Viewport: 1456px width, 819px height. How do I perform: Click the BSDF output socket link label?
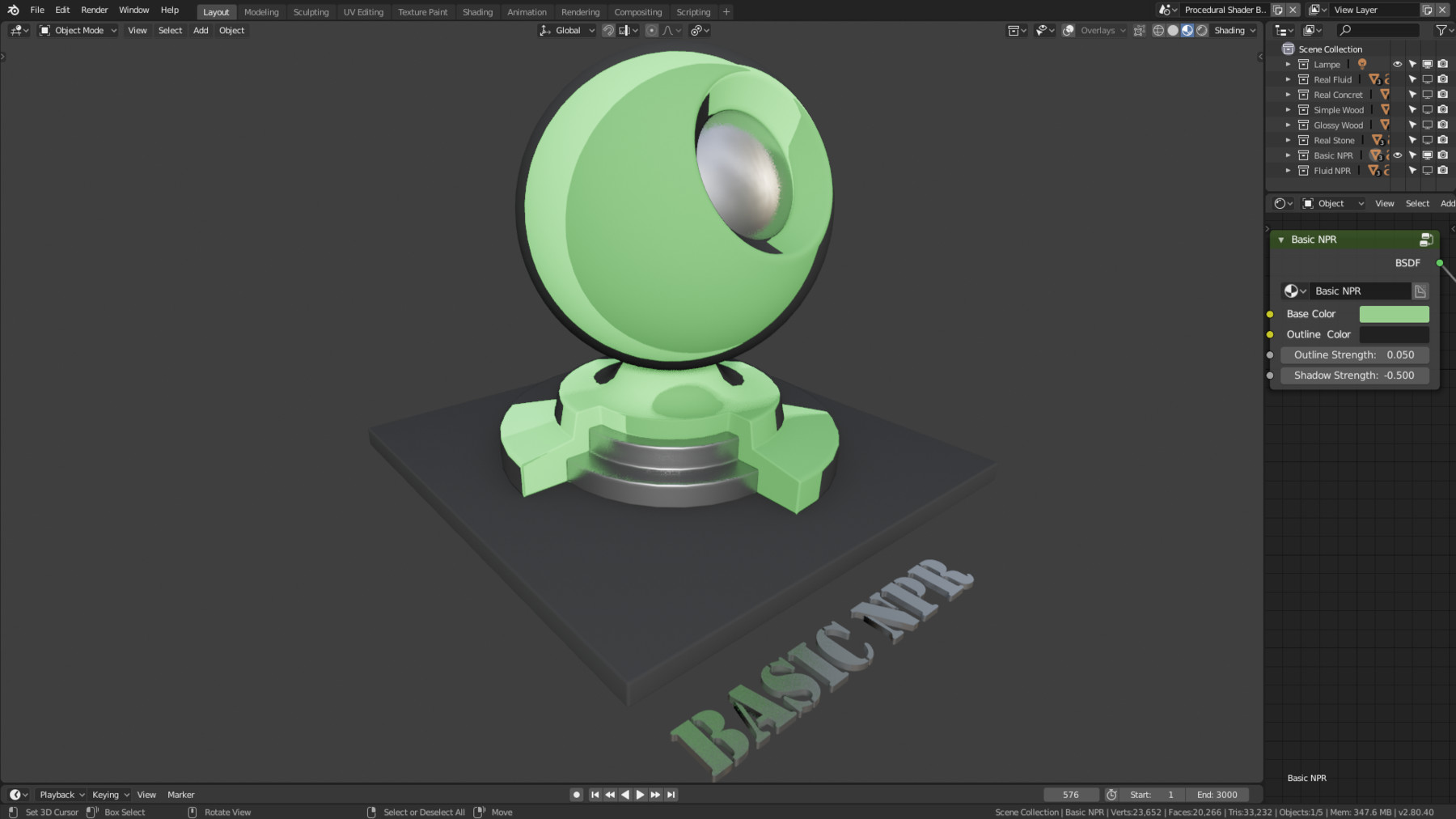click(x=1407, y=262)
